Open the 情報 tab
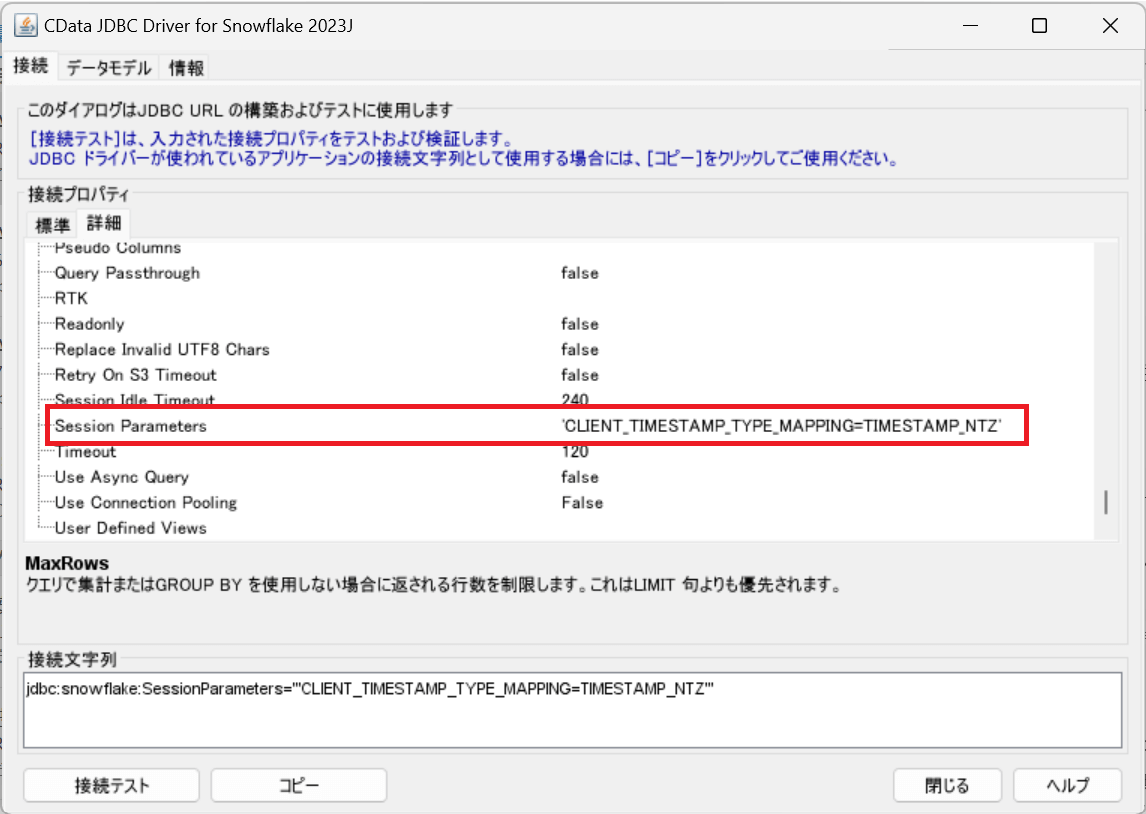The width and height of the screenshot is (1146, 814). pos(184,68)
